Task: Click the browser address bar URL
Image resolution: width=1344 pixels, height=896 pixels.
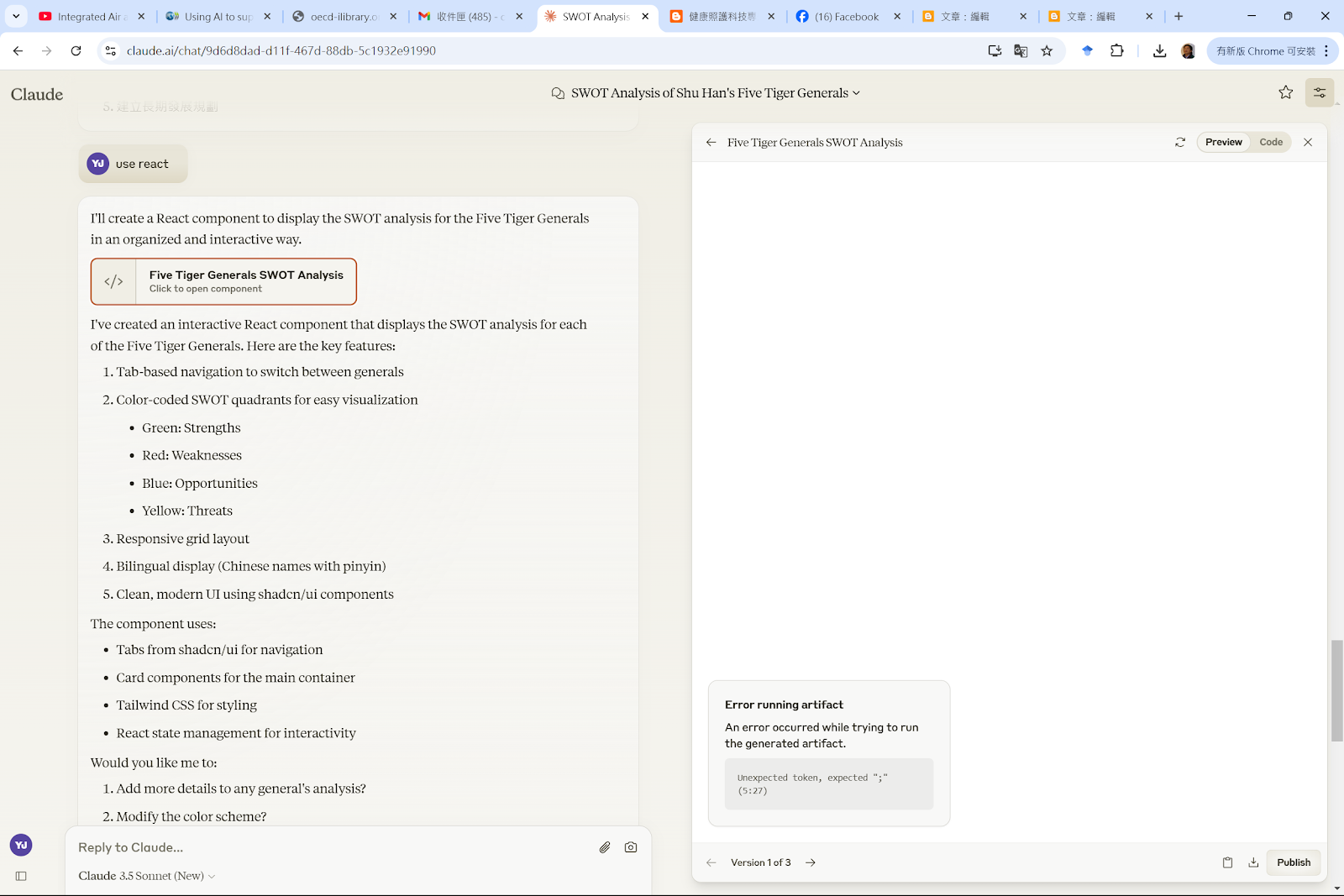Action: [281, 50]
